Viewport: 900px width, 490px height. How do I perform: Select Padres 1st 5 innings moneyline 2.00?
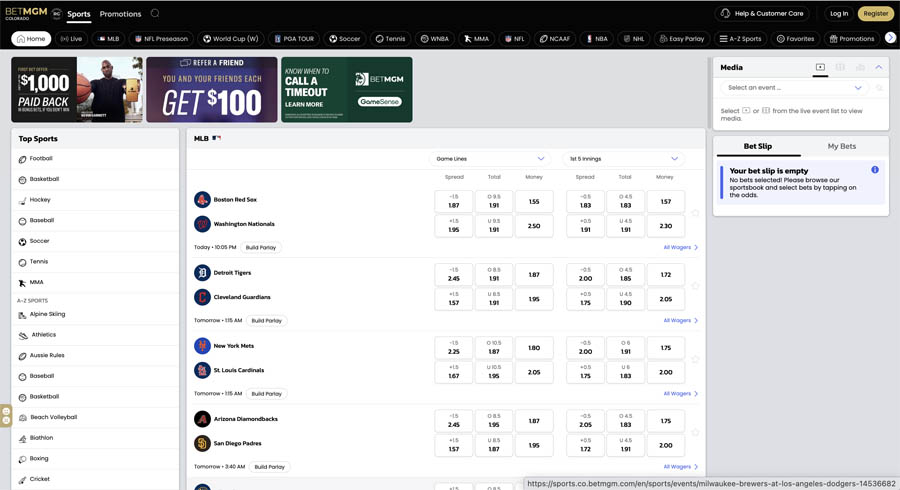click(665, 445)
